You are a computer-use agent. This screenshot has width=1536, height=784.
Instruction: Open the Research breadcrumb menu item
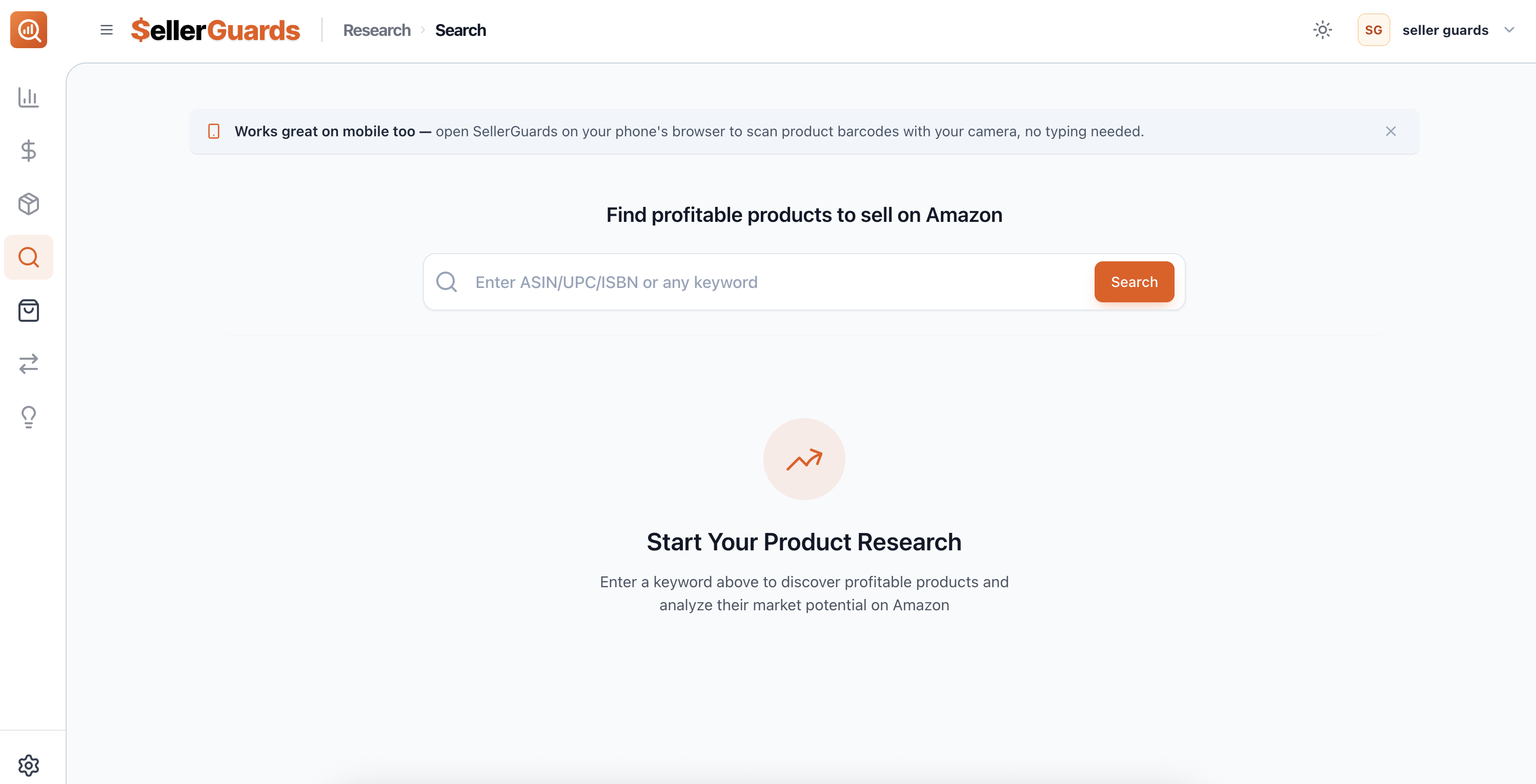tap(376, 30)
